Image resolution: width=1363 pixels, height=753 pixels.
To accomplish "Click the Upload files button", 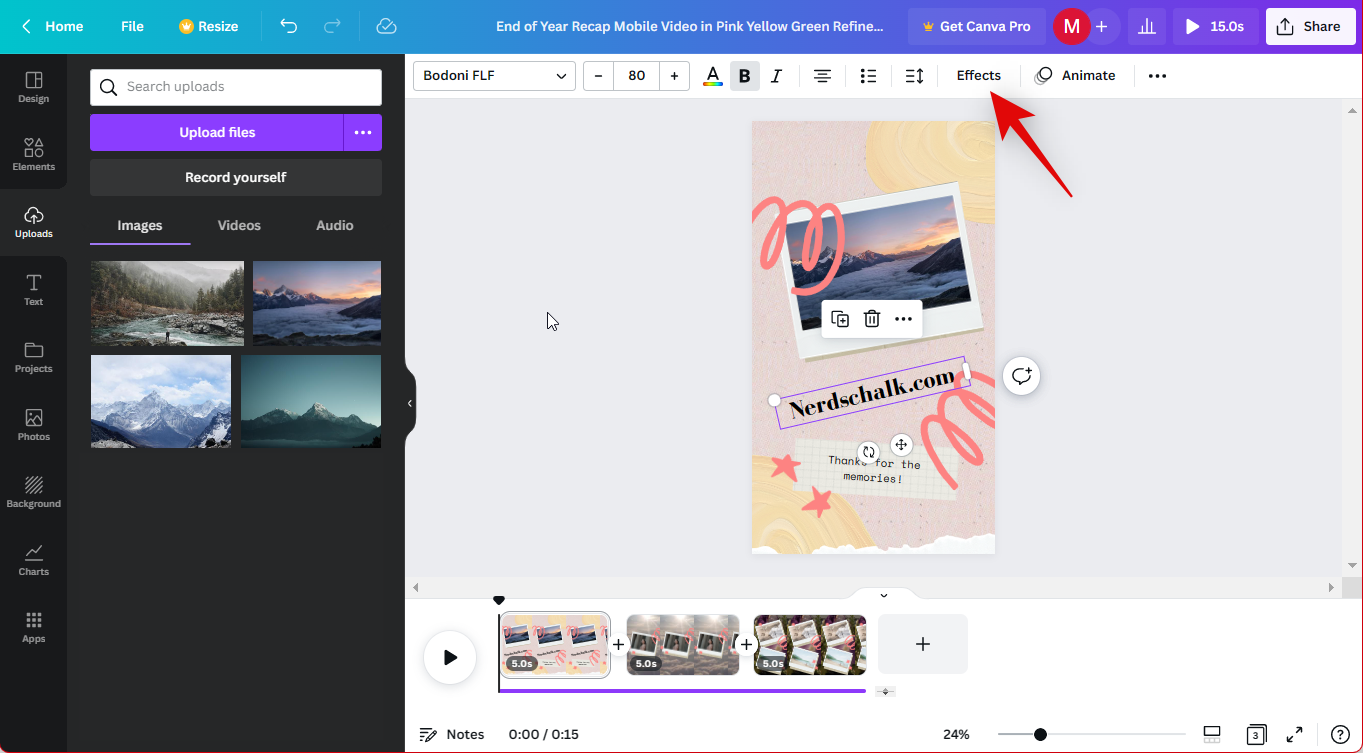I will pyautogui.click(x=217, y=132).
